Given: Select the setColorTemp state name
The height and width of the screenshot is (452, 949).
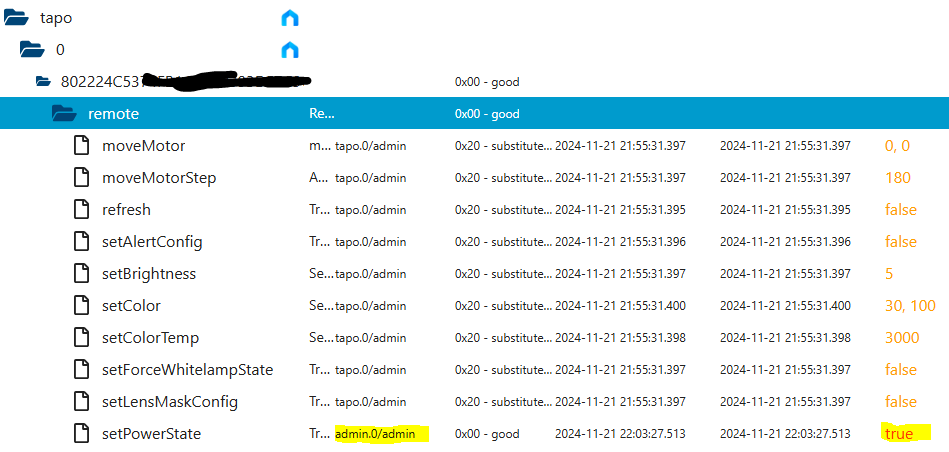Looking at the screenshot, I should pos(151,338).
